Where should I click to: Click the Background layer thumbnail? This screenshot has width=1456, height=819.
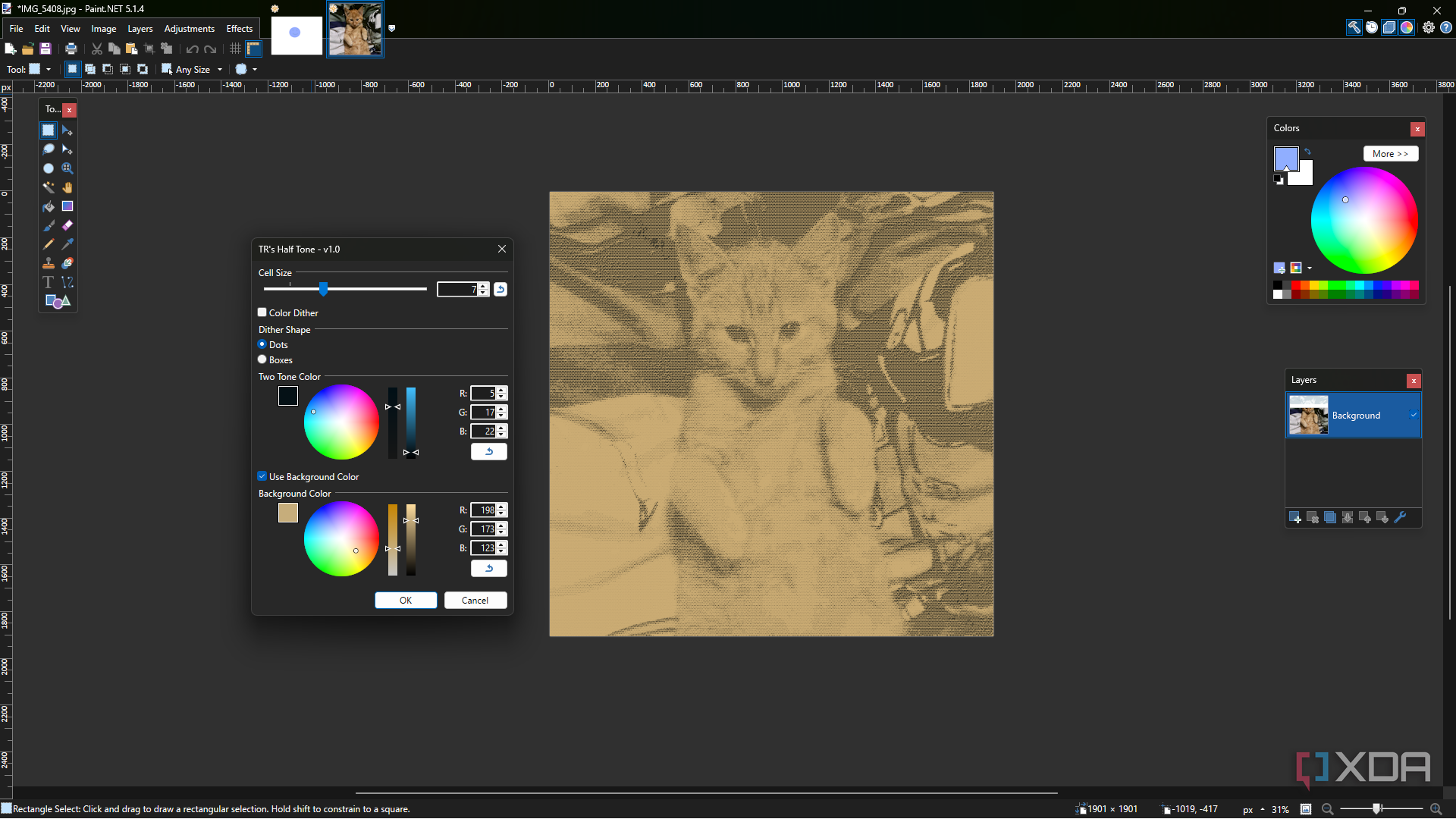(1308, 415)
